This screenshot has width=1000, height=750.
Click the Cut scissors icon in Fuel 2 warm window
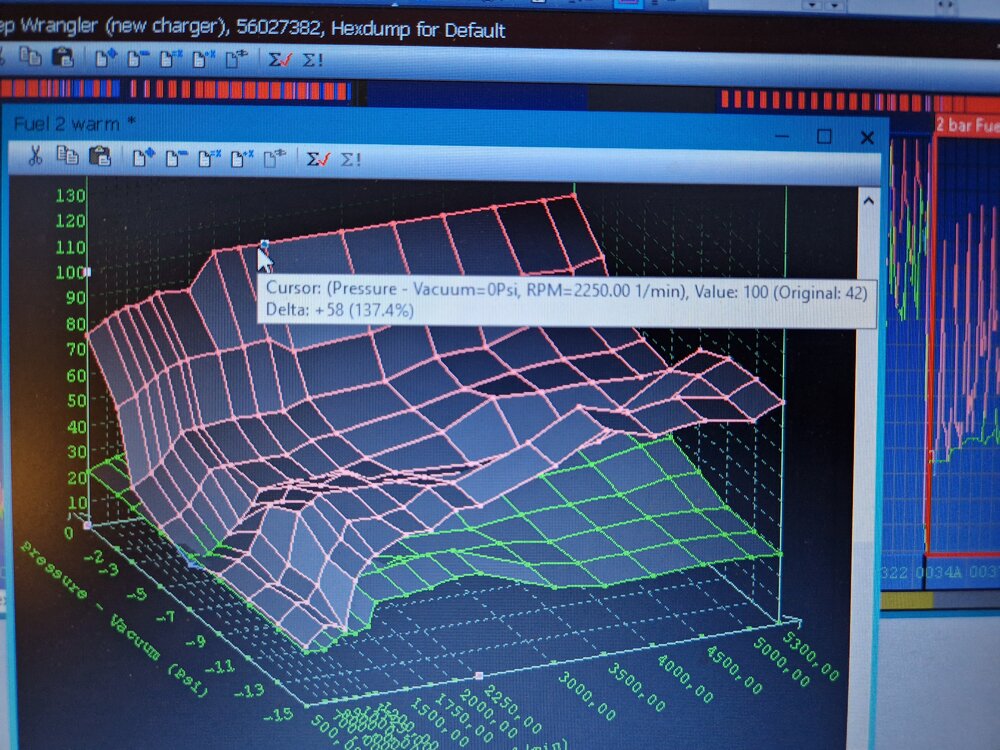click(34, 156)
